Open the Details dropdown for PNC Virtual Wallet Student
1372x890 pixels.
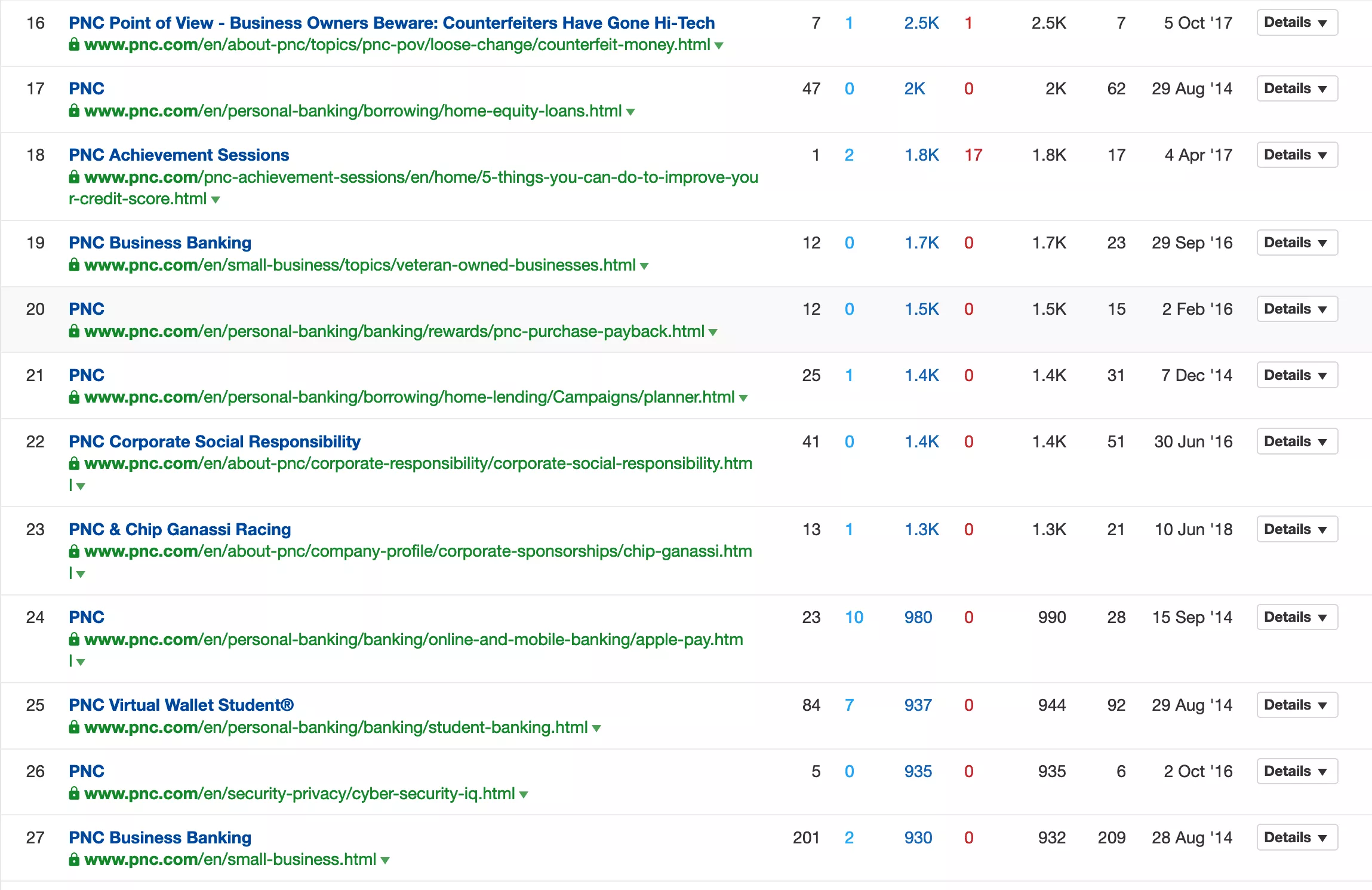[x=1296, y=705]
